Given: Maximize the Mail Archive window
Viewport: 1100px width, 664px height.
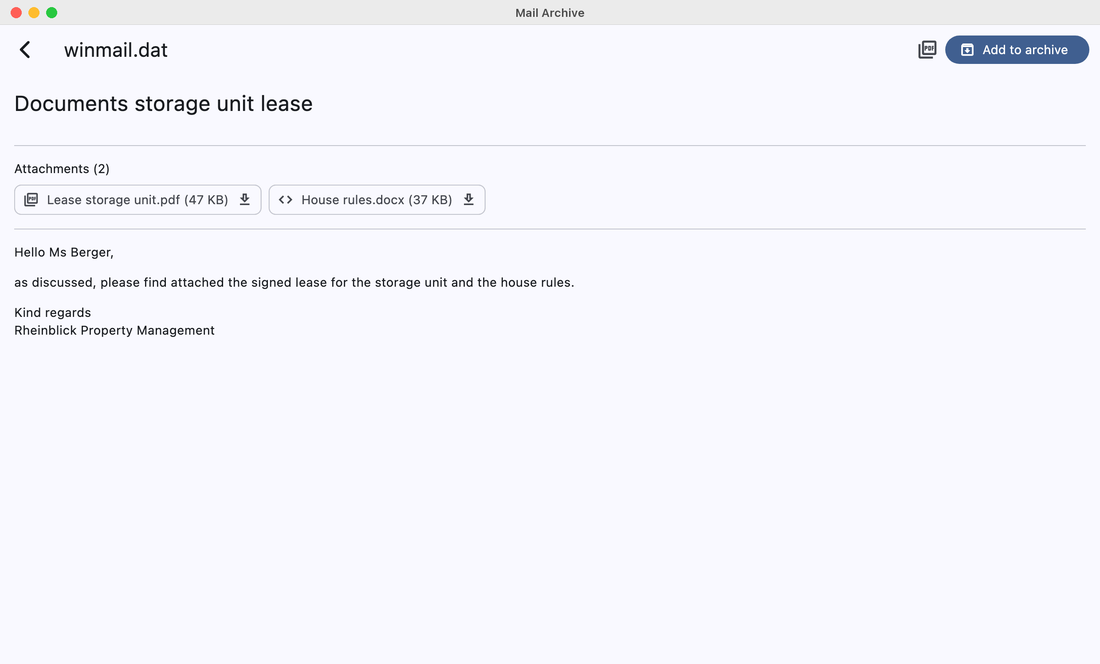Looking at the screenshot, I should point(52,13).
